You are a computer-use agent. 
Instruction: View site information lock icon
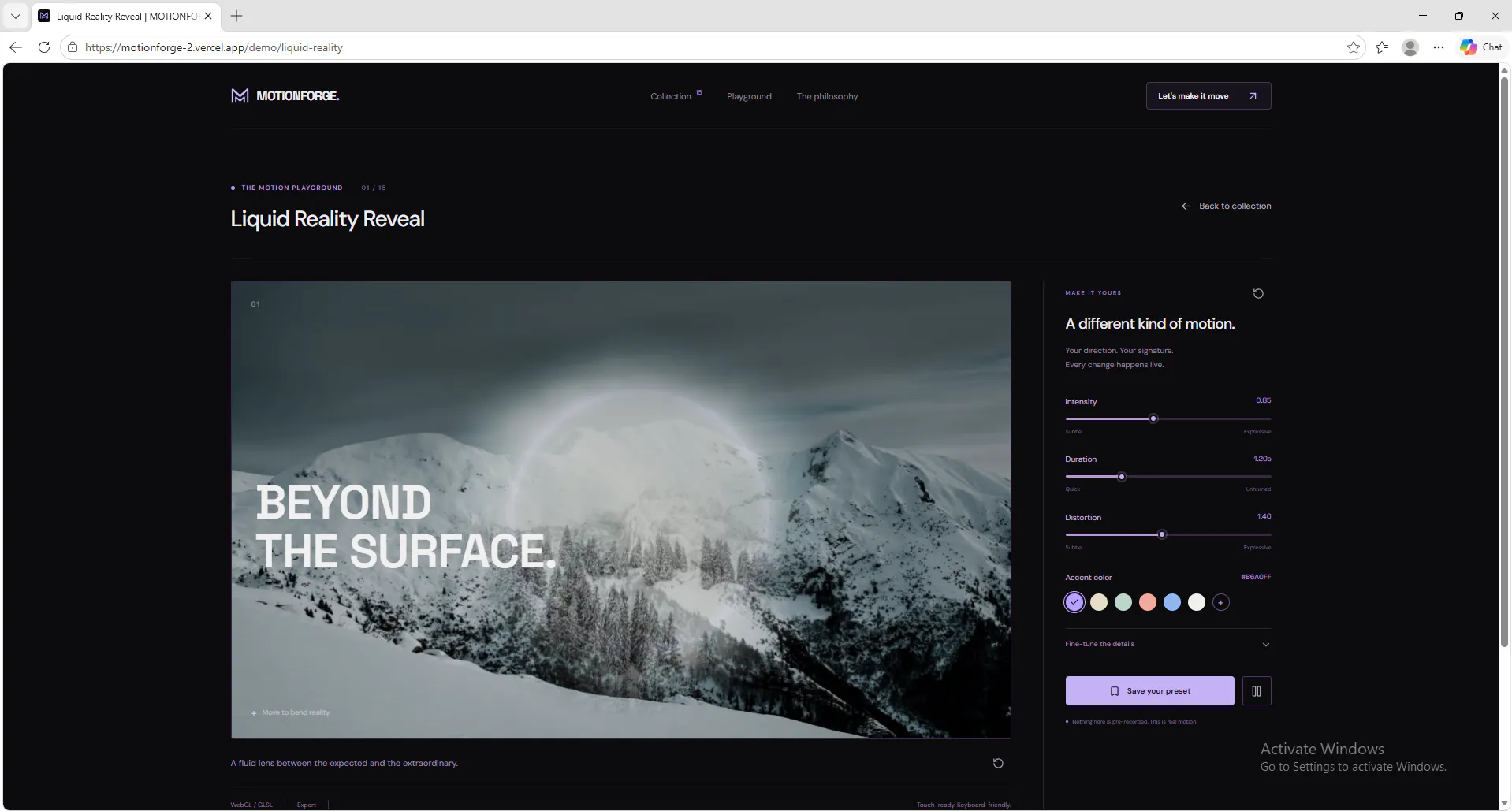tap(73, 47)
